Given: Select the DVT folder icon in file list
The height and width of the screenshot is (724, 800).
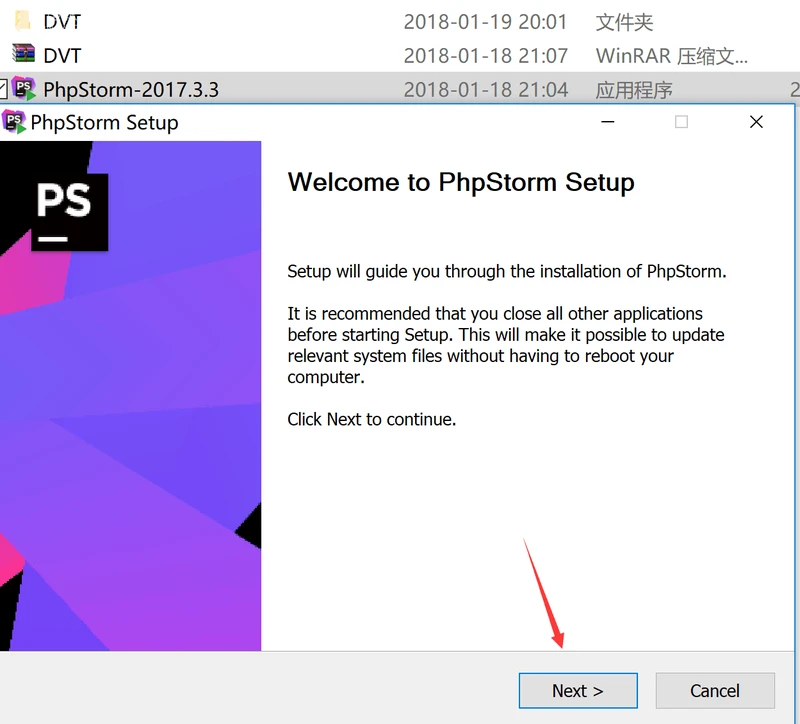Looking at the screenshot, I should pyautogui.click(x=22, y=21).
